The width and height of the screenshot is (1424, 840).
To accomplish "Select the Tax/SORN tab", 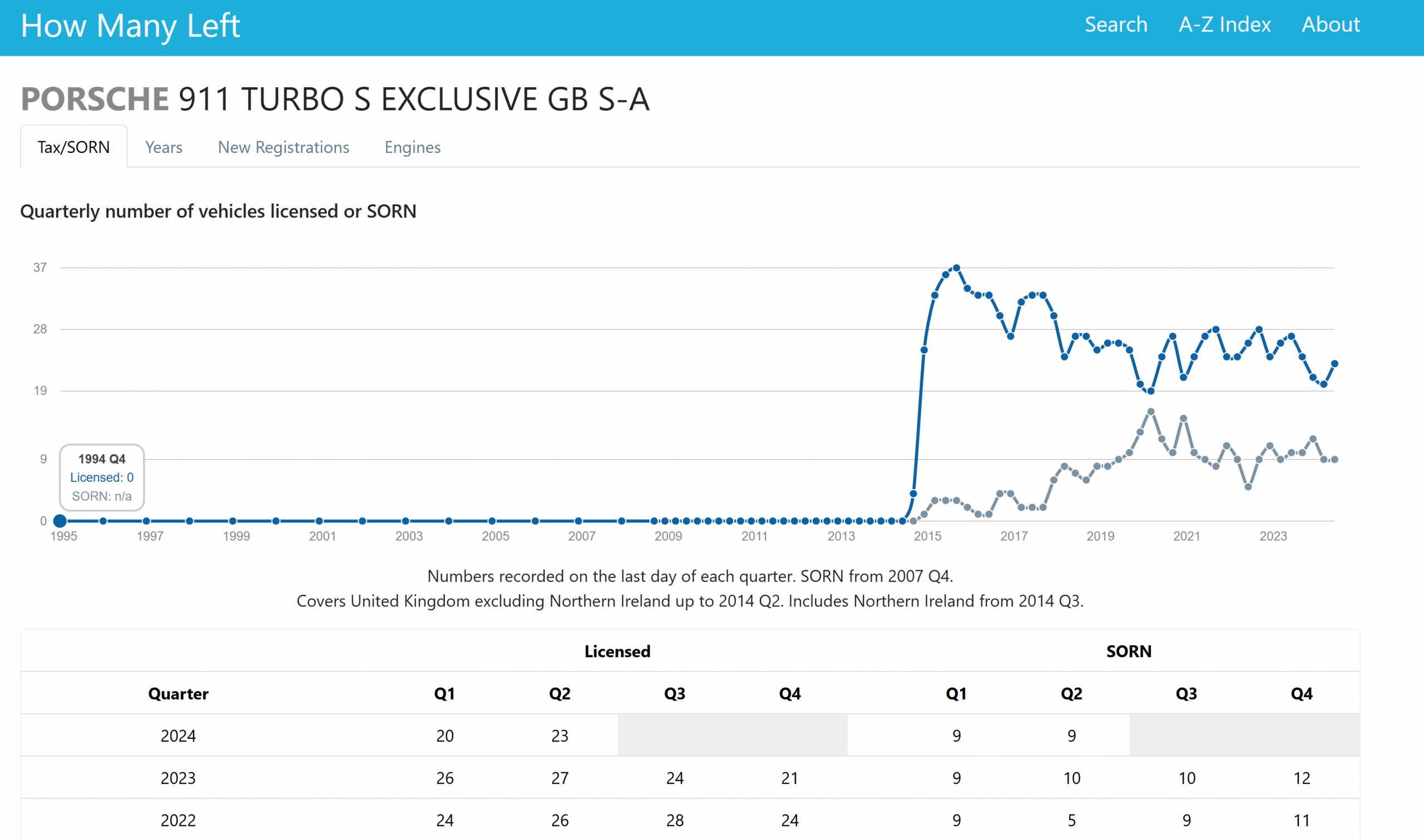I will coord(73,147).
